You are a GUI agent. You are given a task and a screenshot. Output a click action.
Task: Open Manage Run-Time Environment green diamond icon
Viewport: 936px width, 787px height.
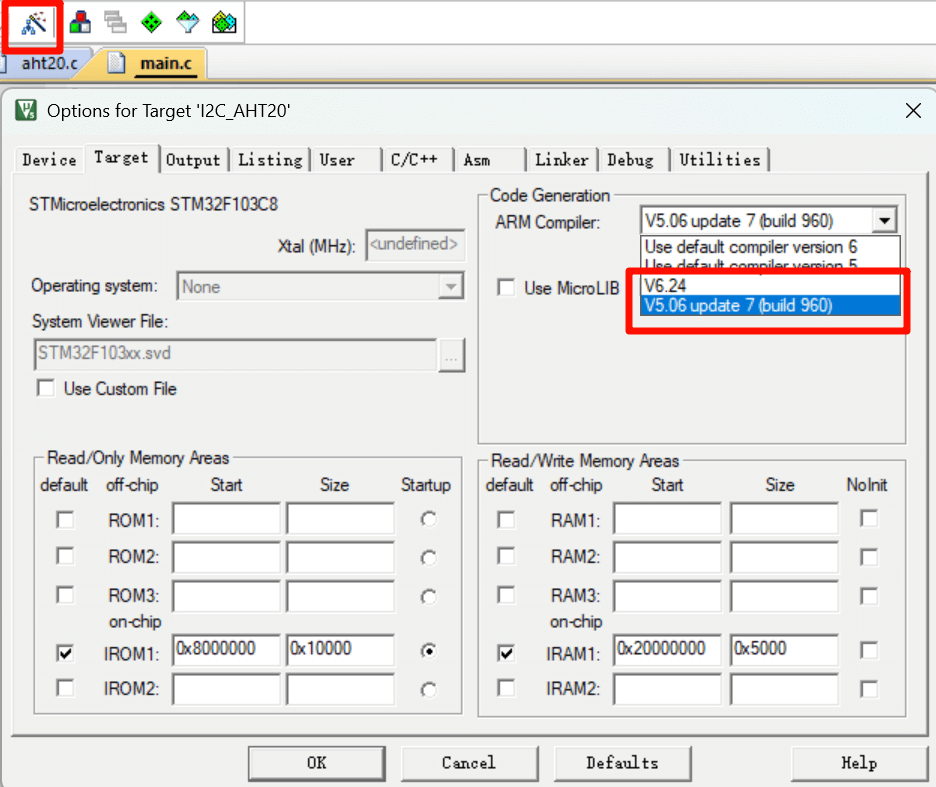pos(151,22)
